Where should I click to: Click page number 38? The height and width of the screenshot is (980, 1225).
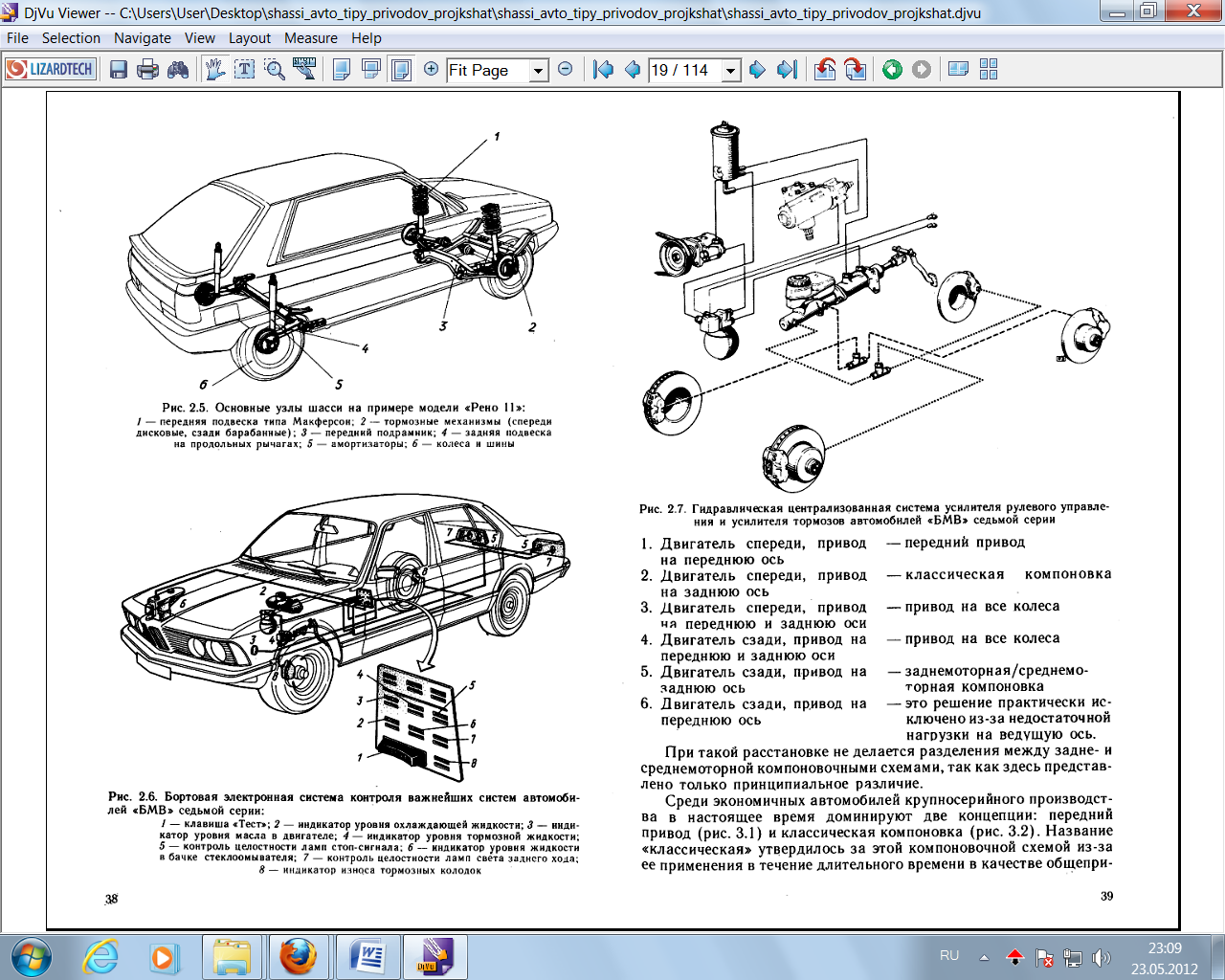(111, 899)
